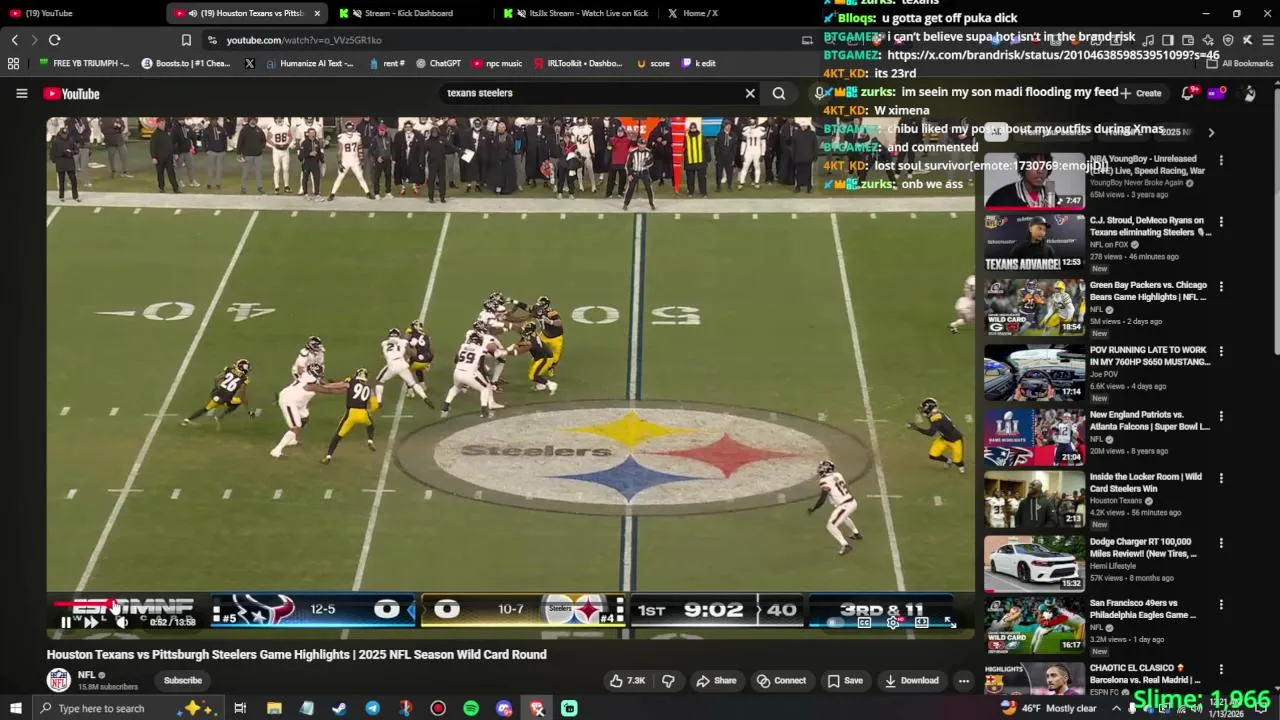Toggle closed captions CC in player
The width and height of the screenshot is (1280, 720).
tap(864, 622)
